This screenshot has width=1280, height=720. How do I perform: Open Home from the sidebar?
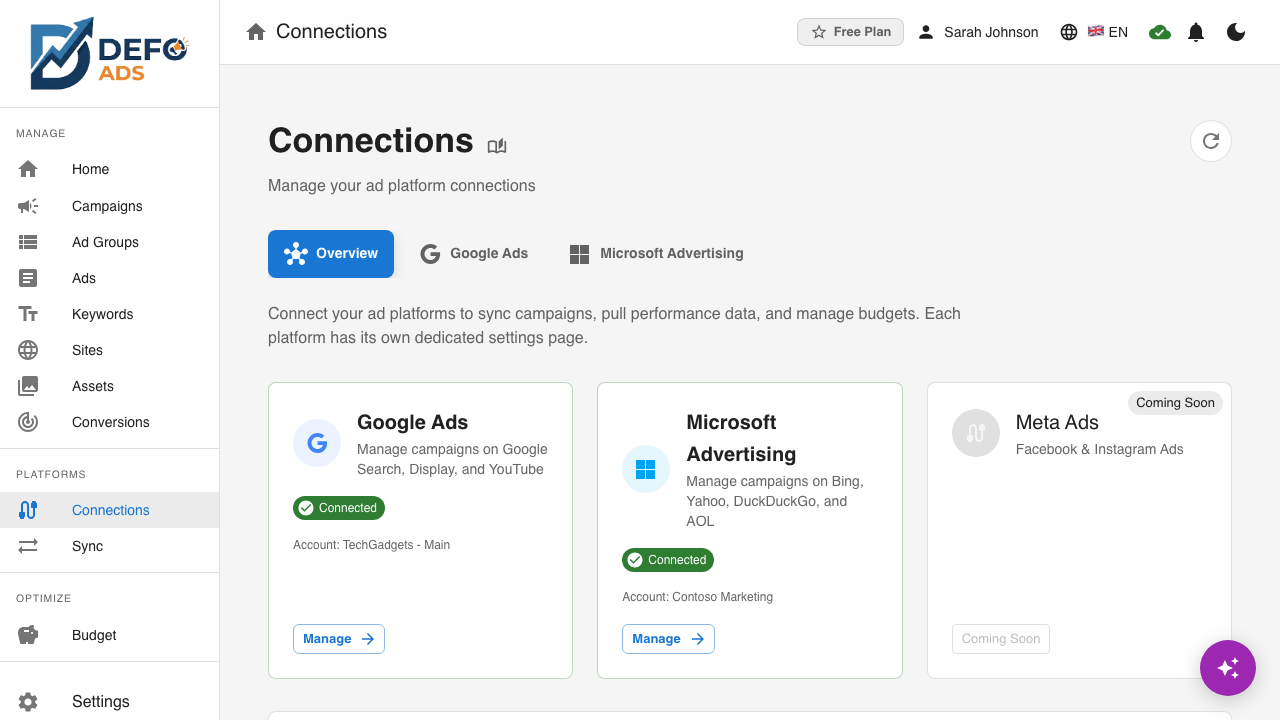pos(109,169)
